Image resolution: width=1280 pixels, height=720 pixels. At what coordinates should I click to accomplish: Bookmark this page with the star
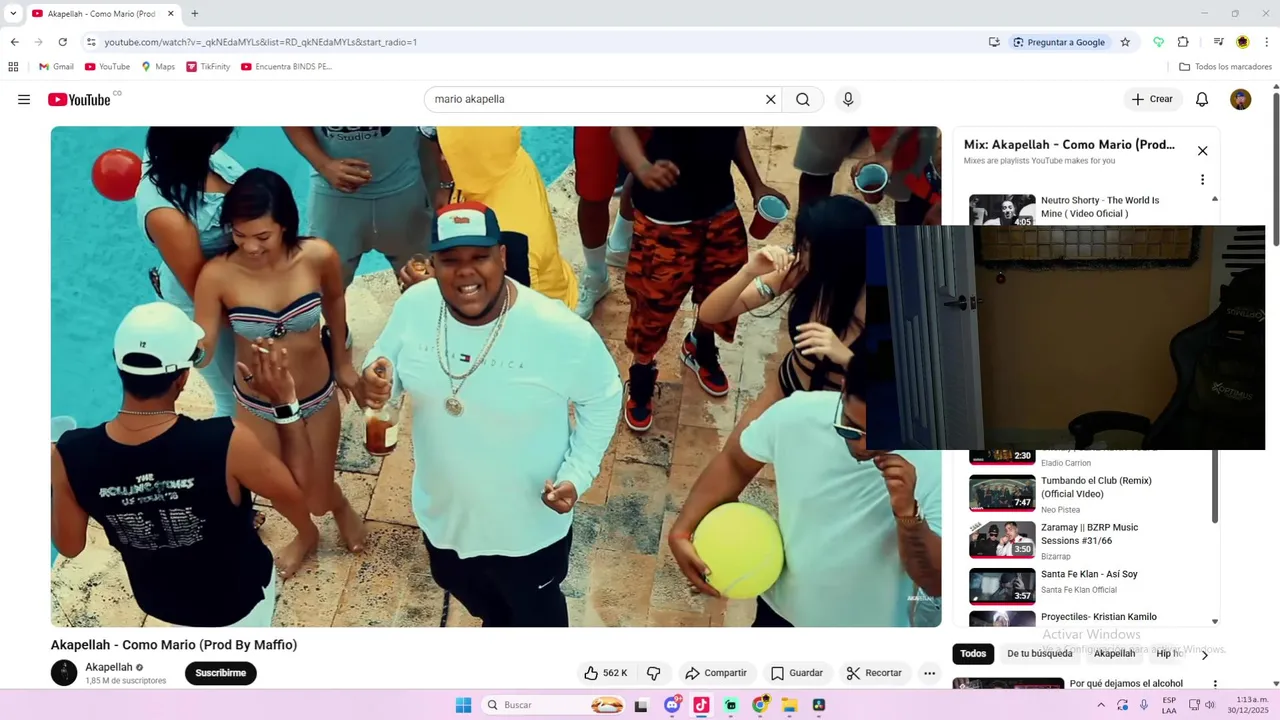pos(1125,42)
